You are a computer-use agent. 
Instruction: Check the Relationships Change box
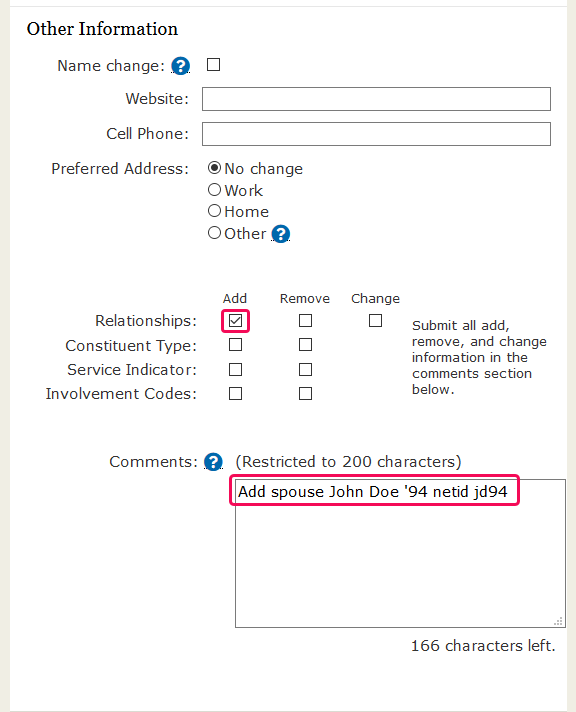[375, 321]
